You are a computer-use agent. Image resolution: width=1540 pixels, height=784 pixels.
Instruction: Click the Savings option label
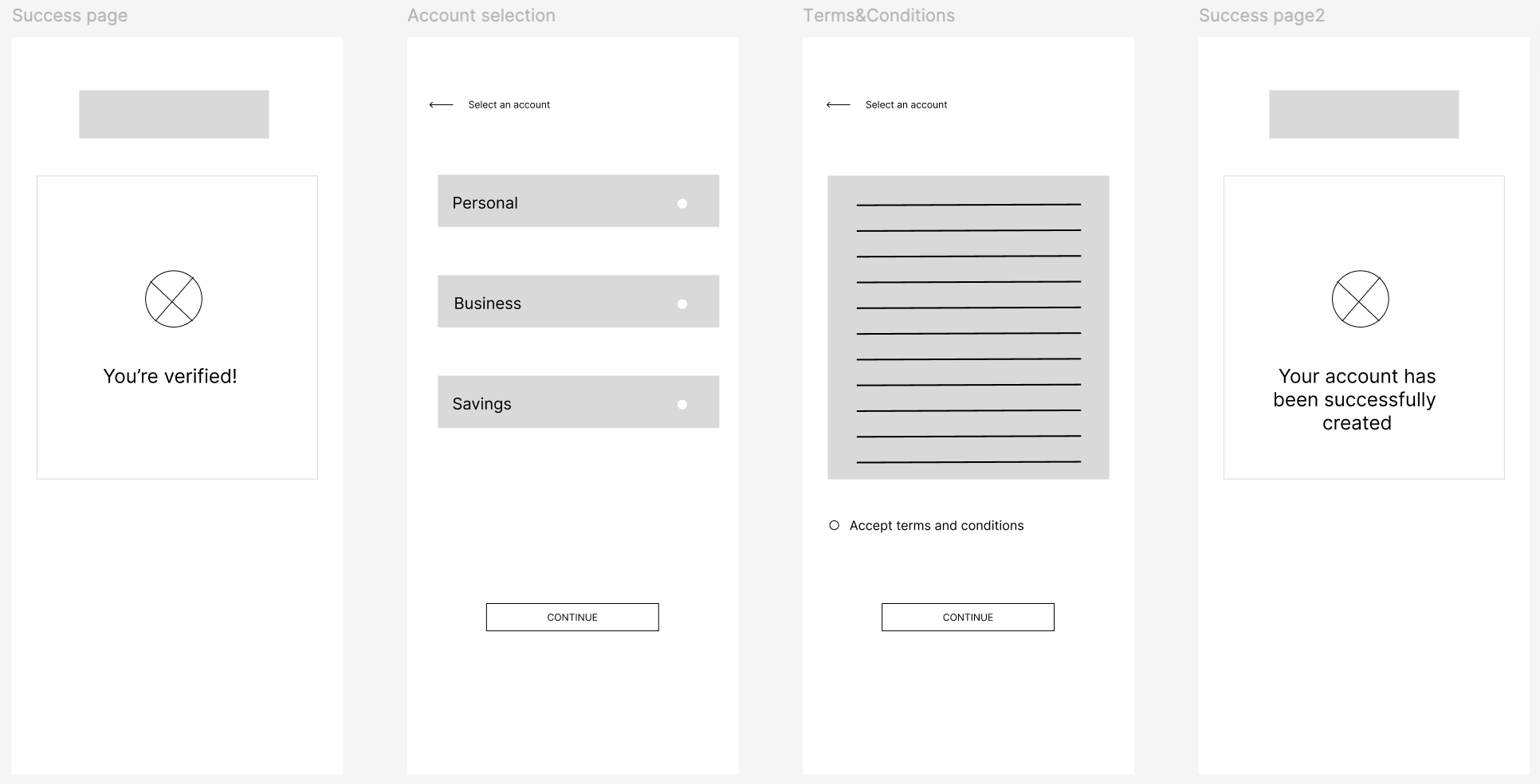(481, 404)
